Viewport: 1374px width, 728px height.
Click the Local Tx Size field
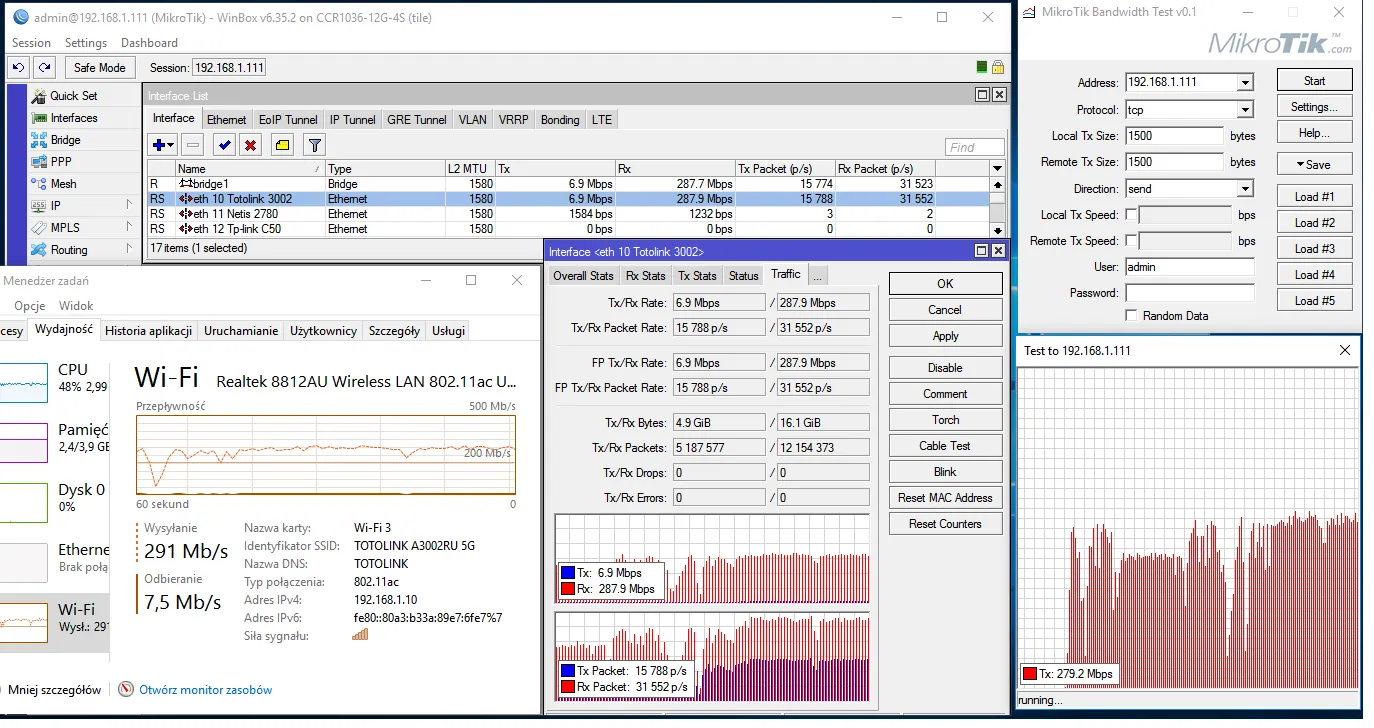point(1174,135)
